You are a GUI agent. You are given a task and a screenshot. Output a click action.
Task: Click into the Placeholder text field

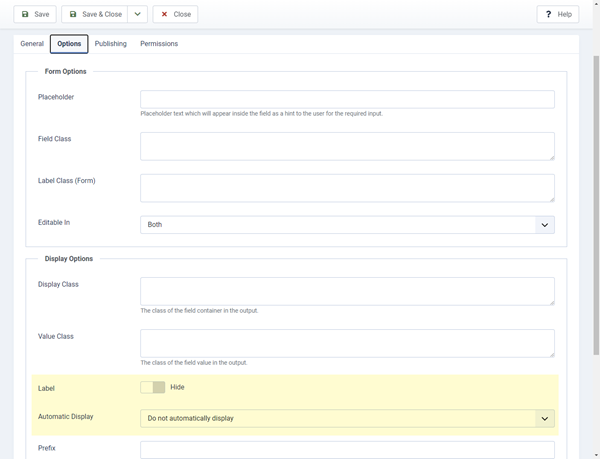tap(347, 99)
